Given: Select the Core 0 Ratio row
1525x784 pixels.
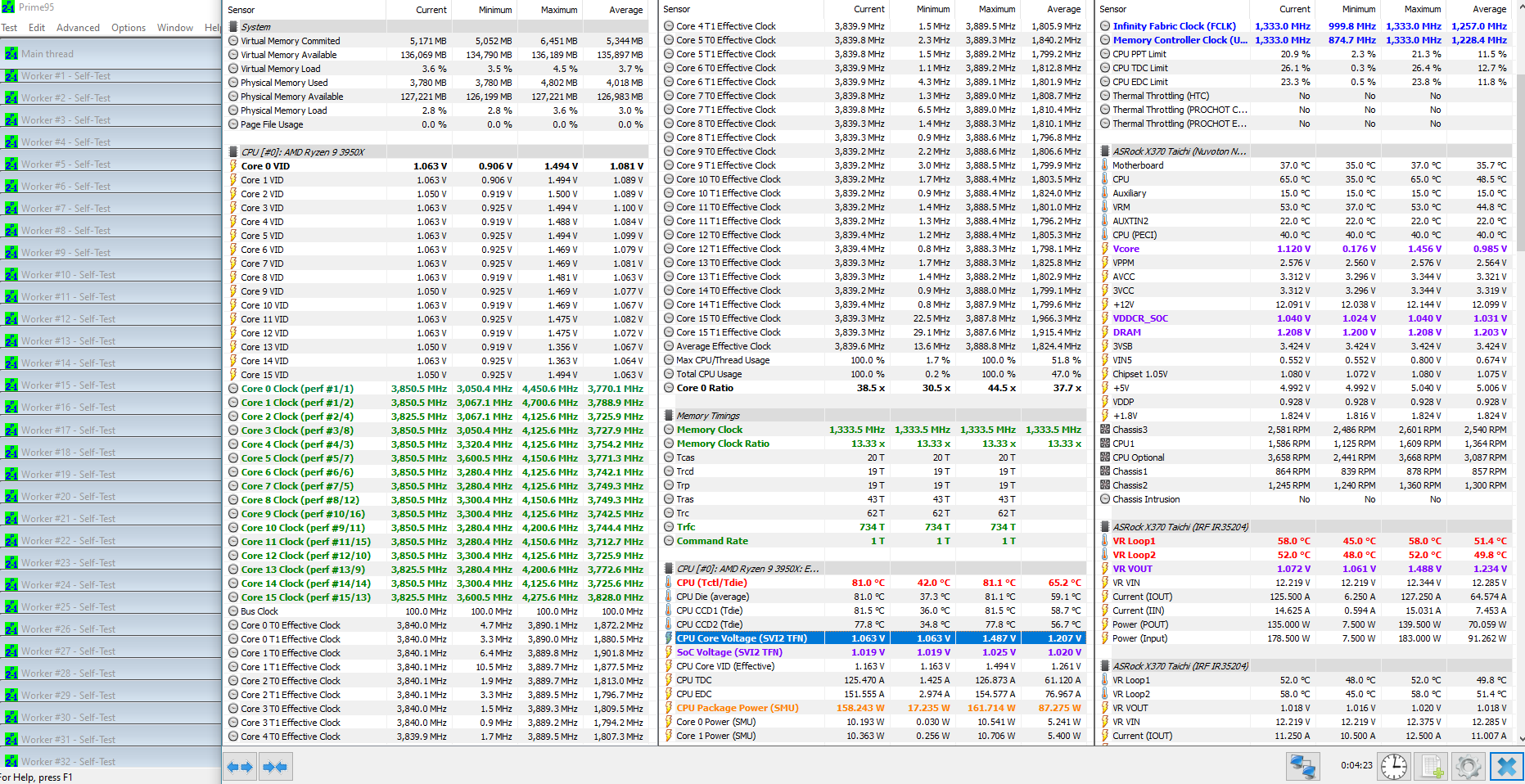Looking at the screenshot, I should (x=873, y=388).
